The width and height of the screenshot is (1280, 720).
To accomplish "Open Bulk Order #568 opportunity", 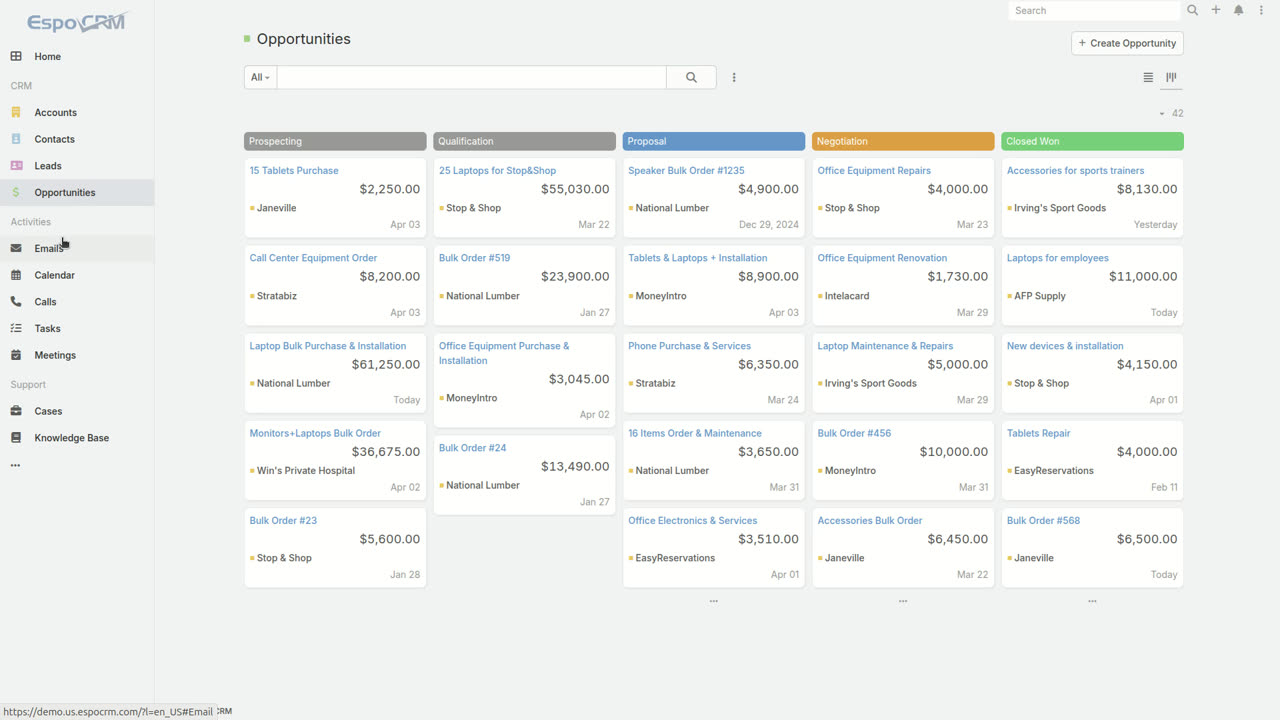I will [1043, 521].
